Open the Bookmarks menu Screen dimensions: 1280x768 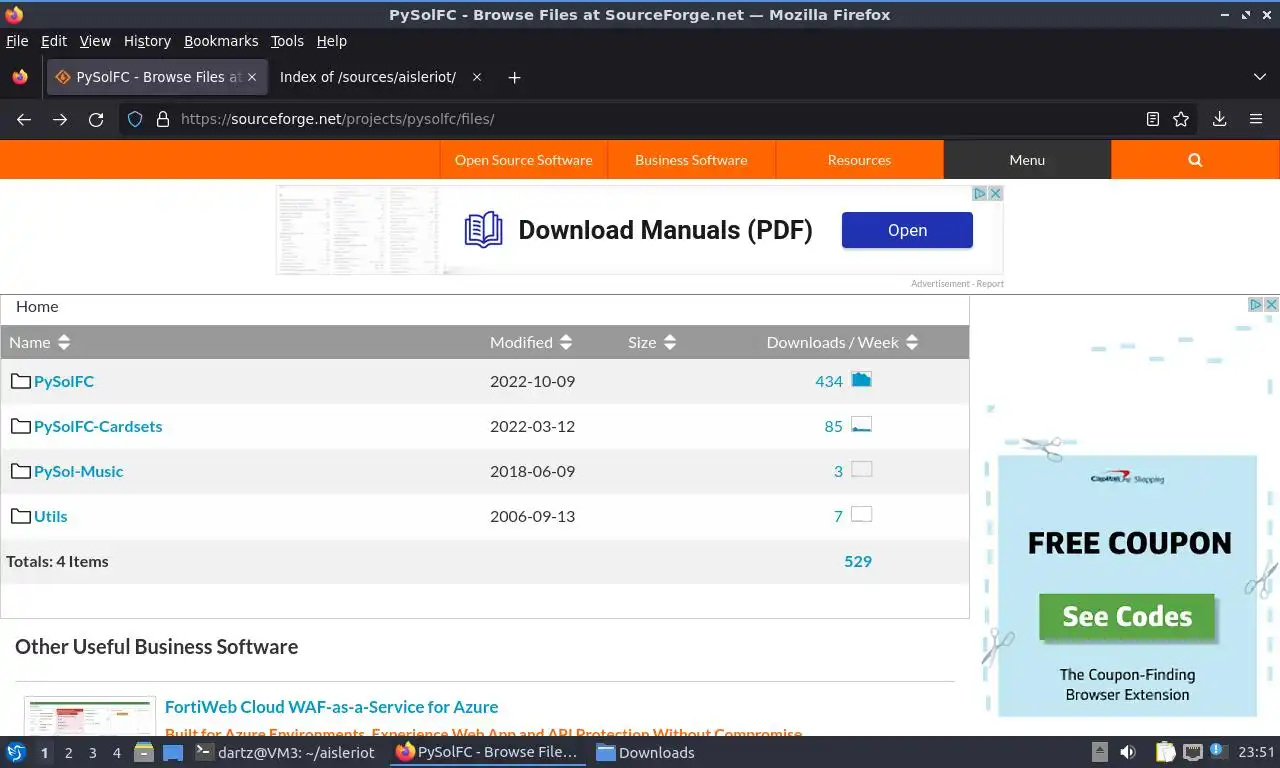[x=221, y=41]
